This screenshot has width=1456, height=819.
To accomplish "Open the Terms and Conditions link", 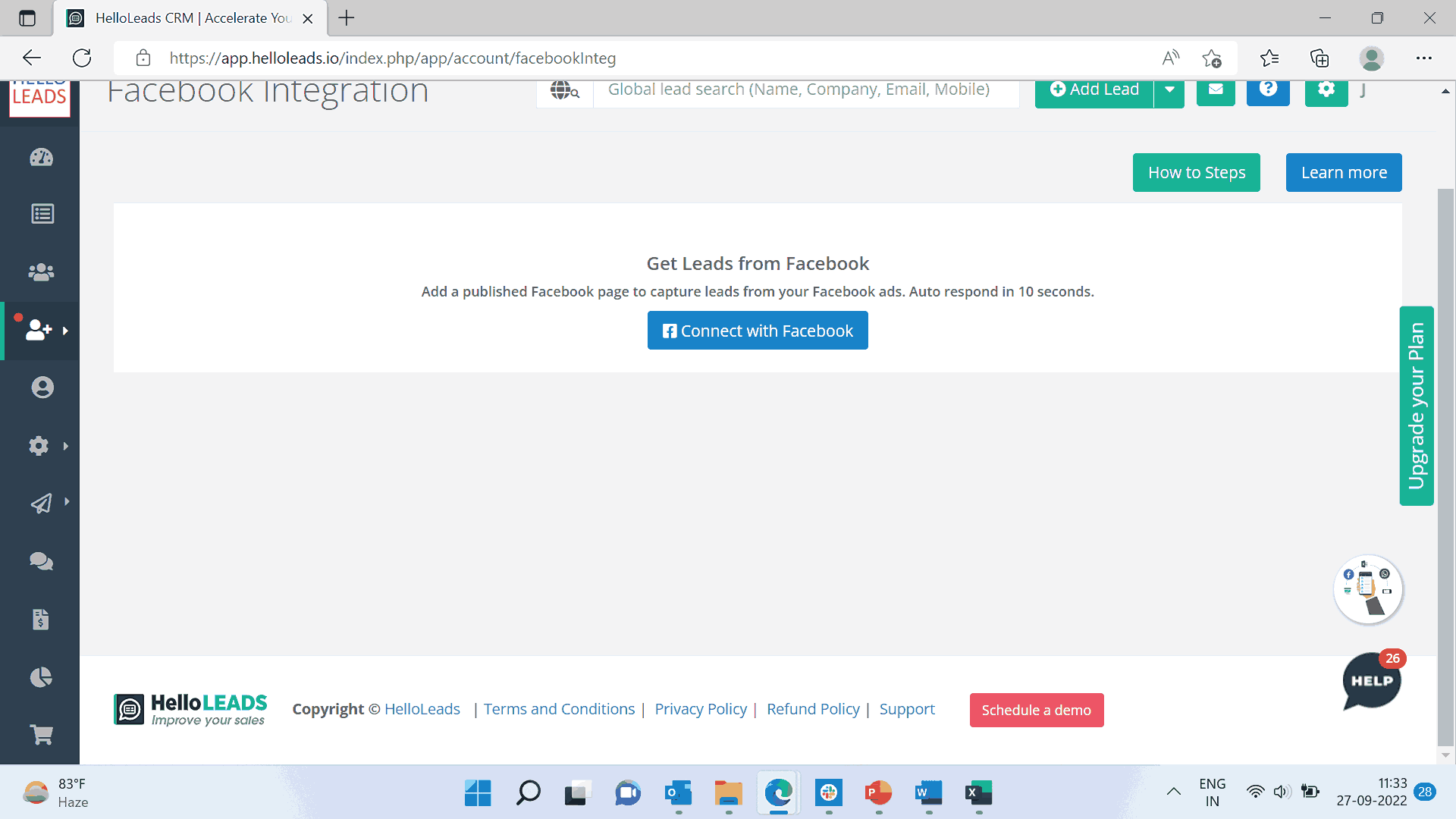I will [559, 709].
